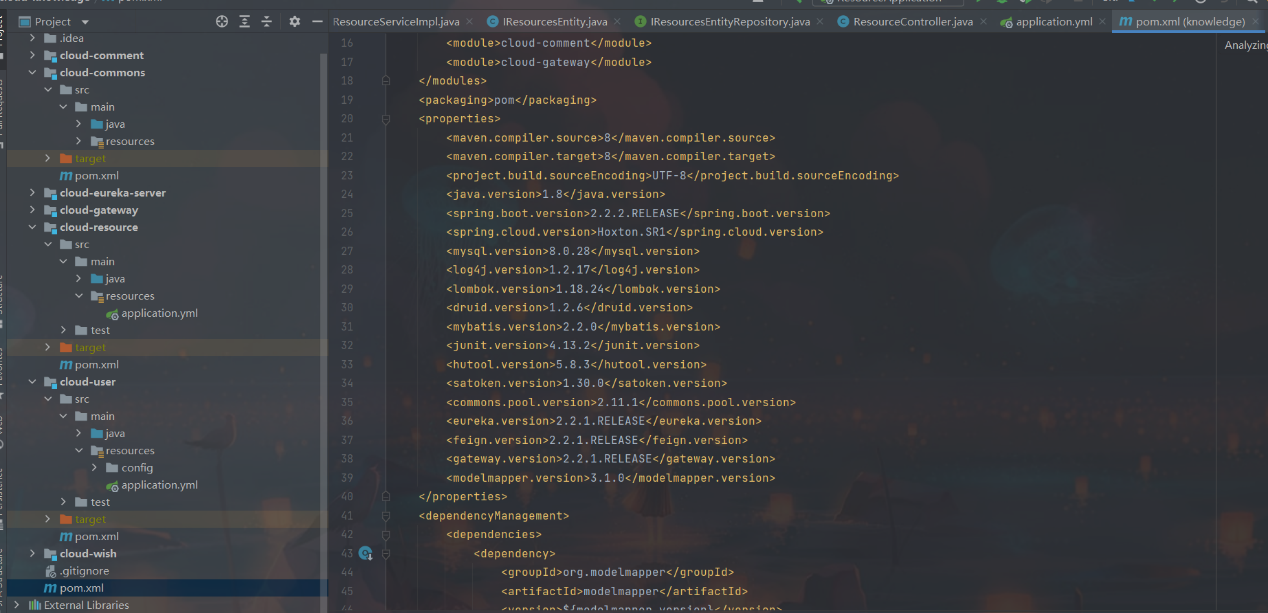This screenshot has width=1268, height=613.
Task: Select test folder under cloud-user src
Action: click(x=100, y=502)
